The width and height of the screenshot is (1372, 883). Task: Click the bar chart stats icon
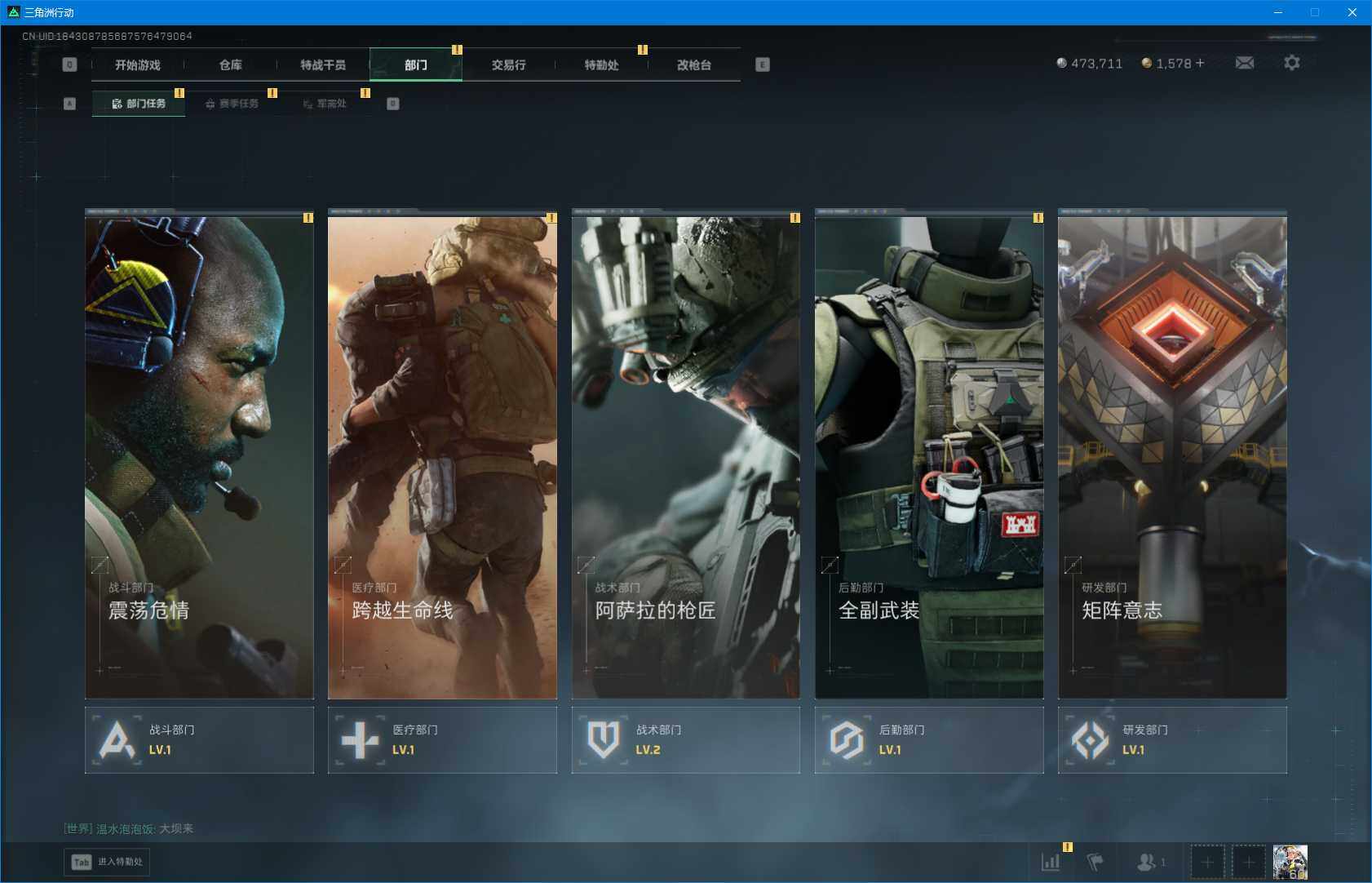(1051, 862)
